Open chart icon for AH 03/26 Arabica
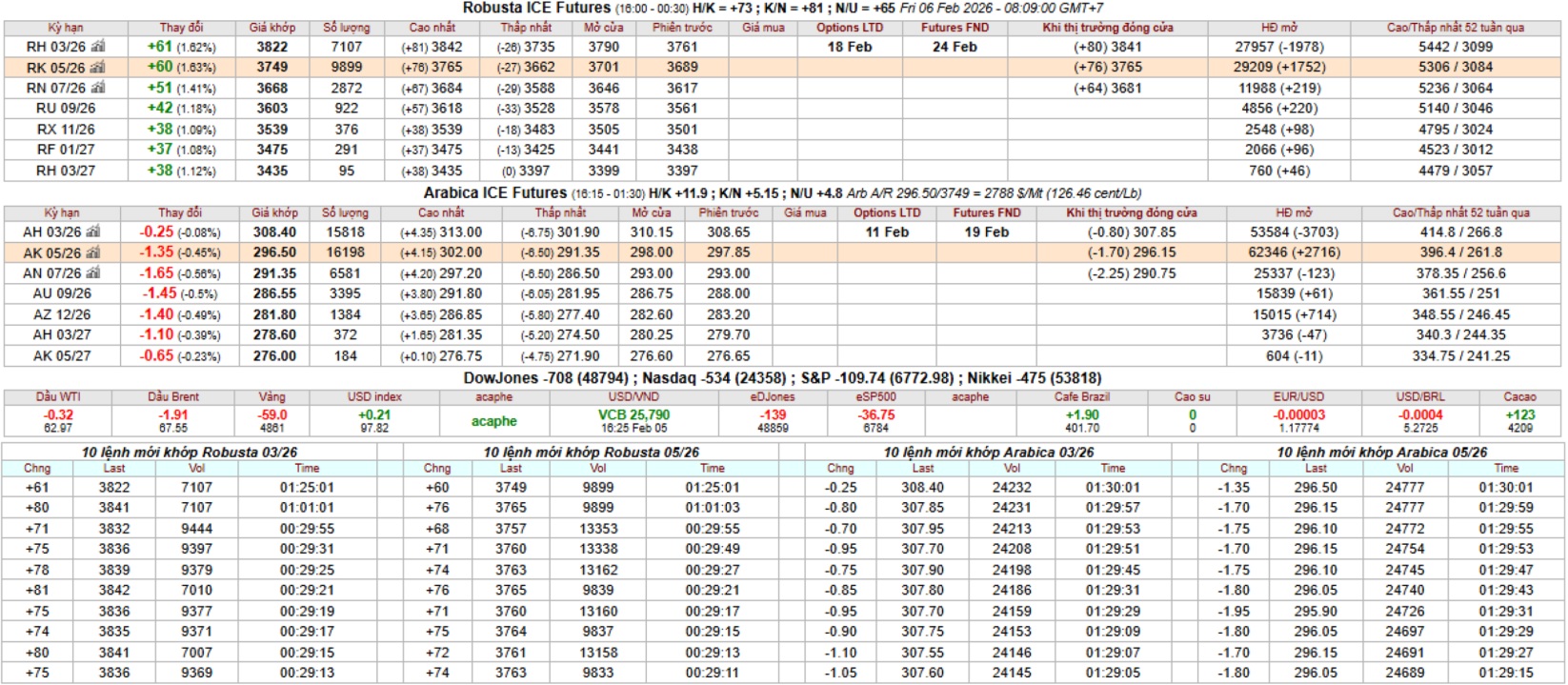 coord(93,232)
